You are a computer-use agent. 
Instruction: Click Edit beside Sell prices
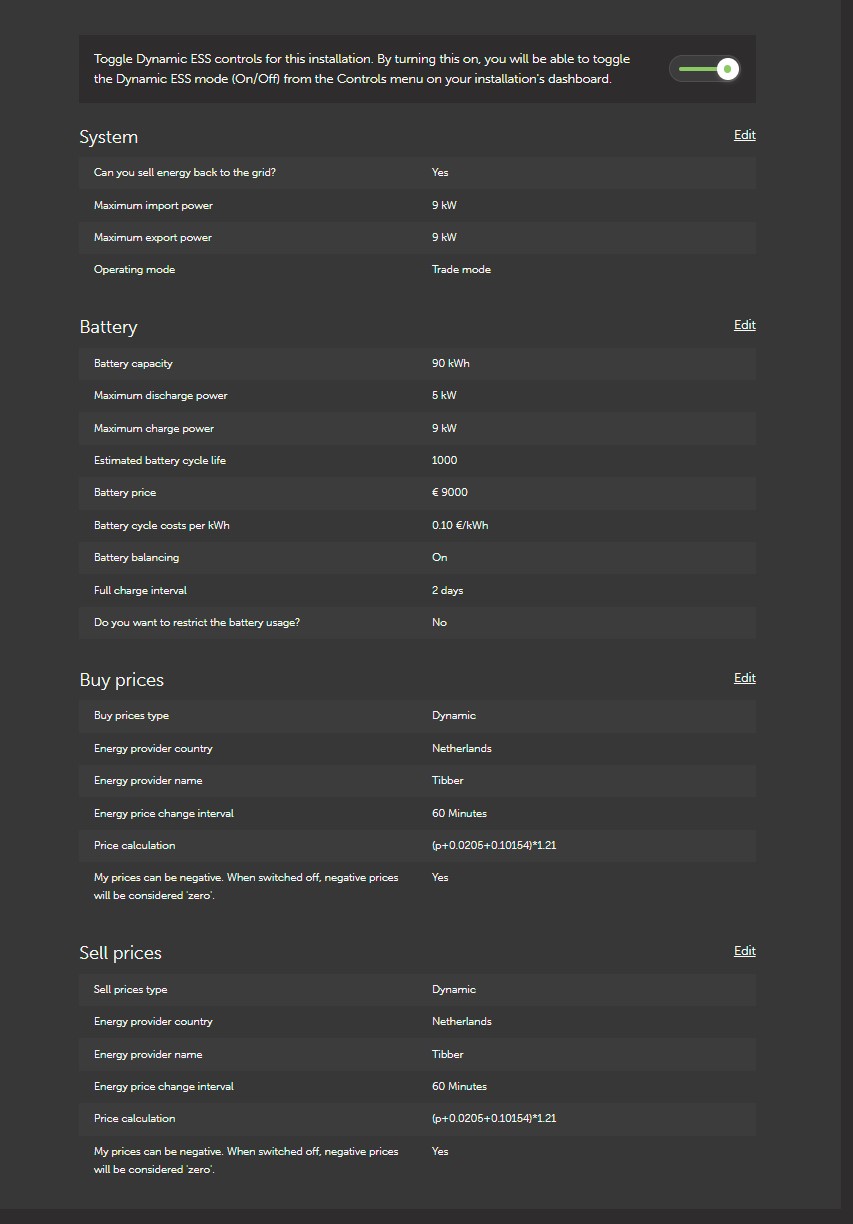tap(744, 951)
